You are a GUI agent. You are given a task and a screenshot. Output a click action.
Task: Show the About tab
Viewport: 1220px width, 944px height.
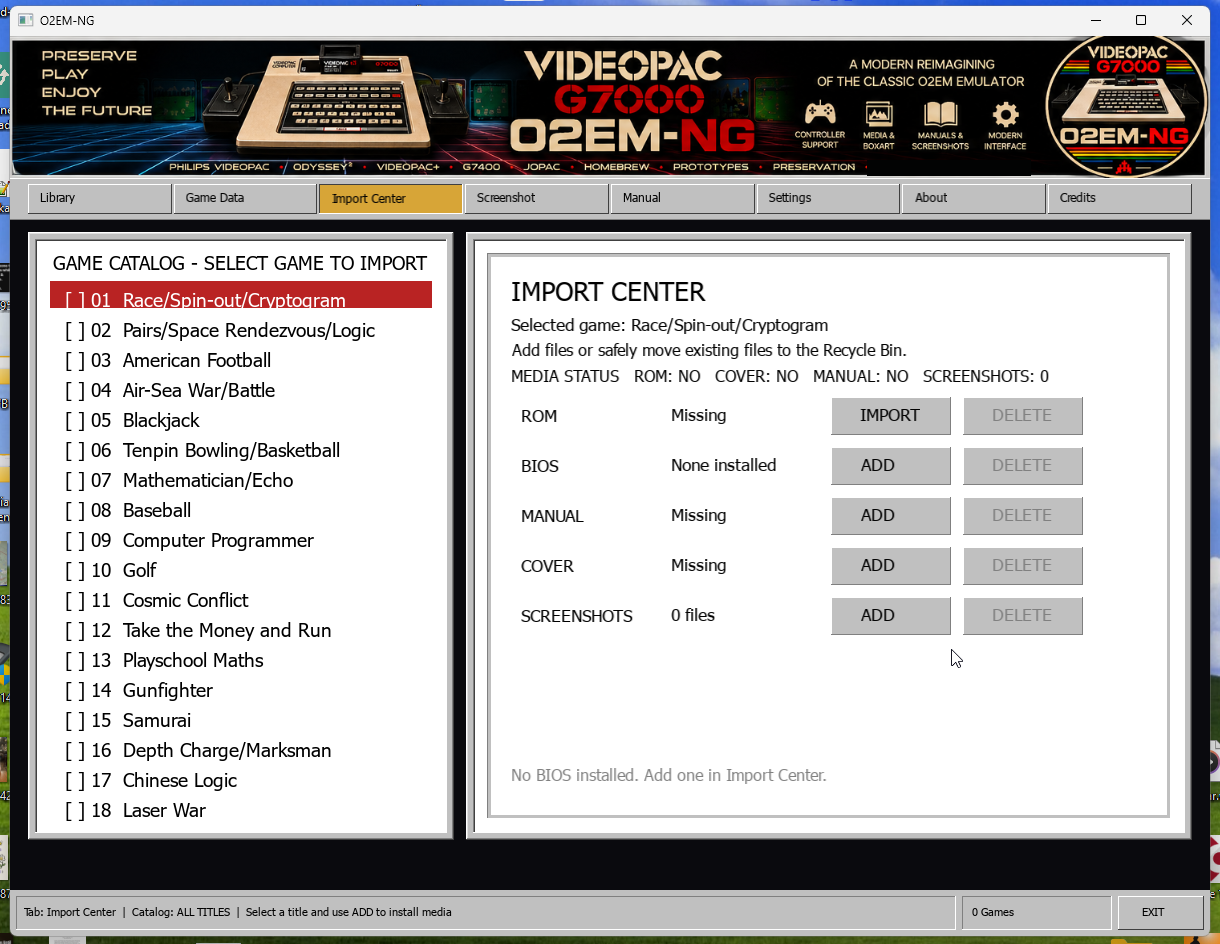tap(973, 198)
